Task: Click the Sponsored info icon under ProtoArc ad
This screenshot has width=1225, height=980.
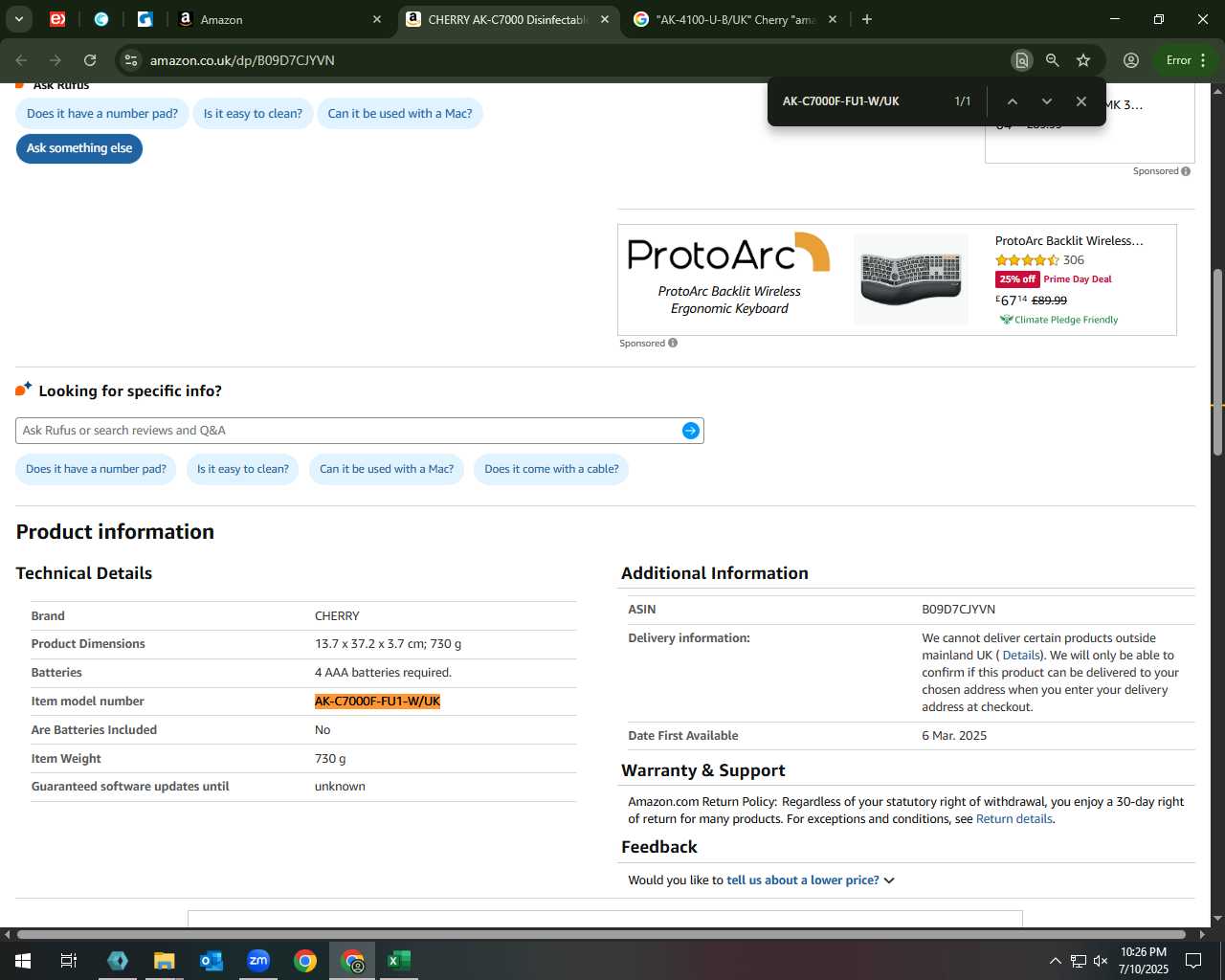Action: coord(673,343)
